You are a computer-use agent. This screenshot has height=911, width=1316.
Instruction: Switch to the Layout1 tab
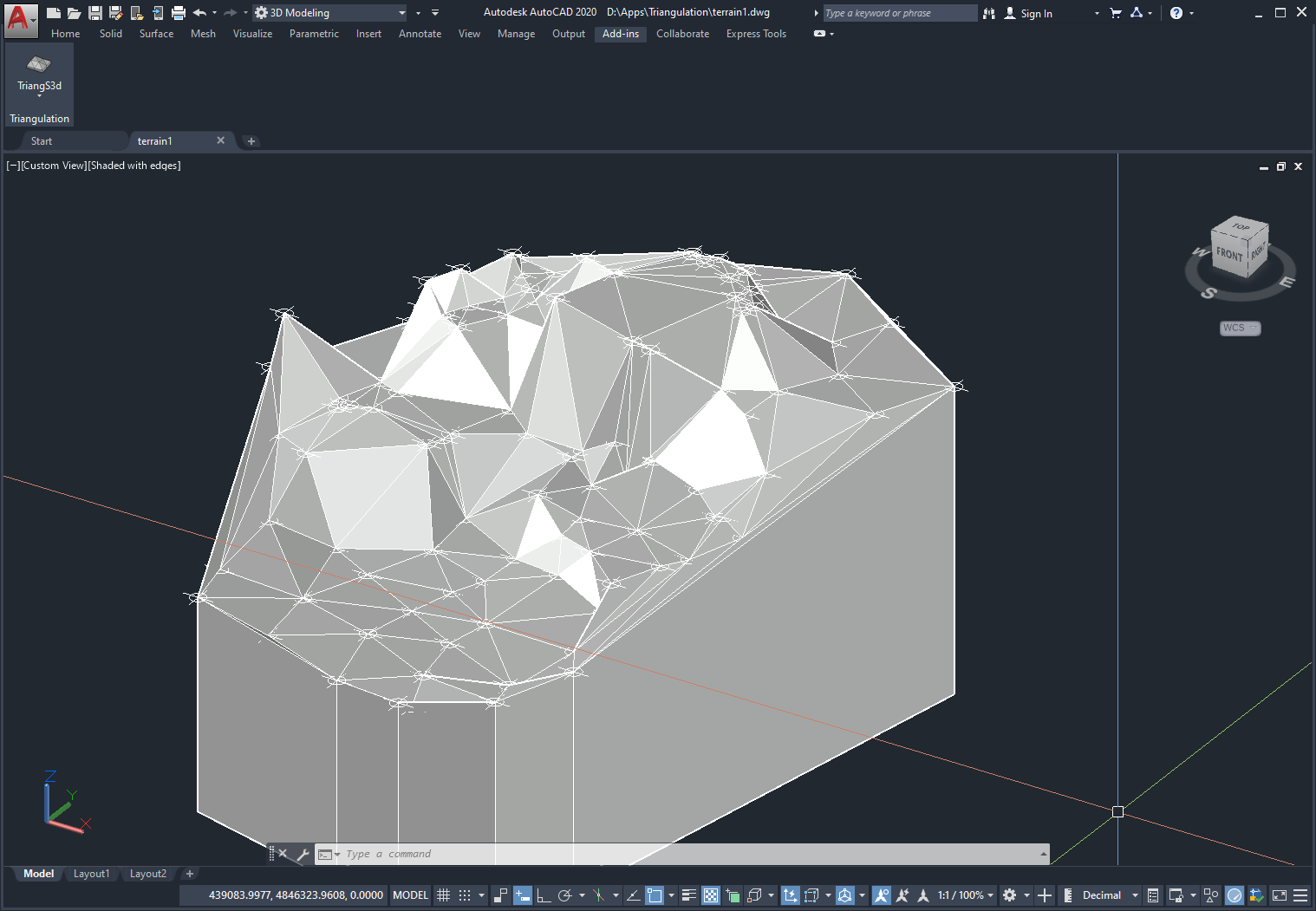click(x=91, y=874)
